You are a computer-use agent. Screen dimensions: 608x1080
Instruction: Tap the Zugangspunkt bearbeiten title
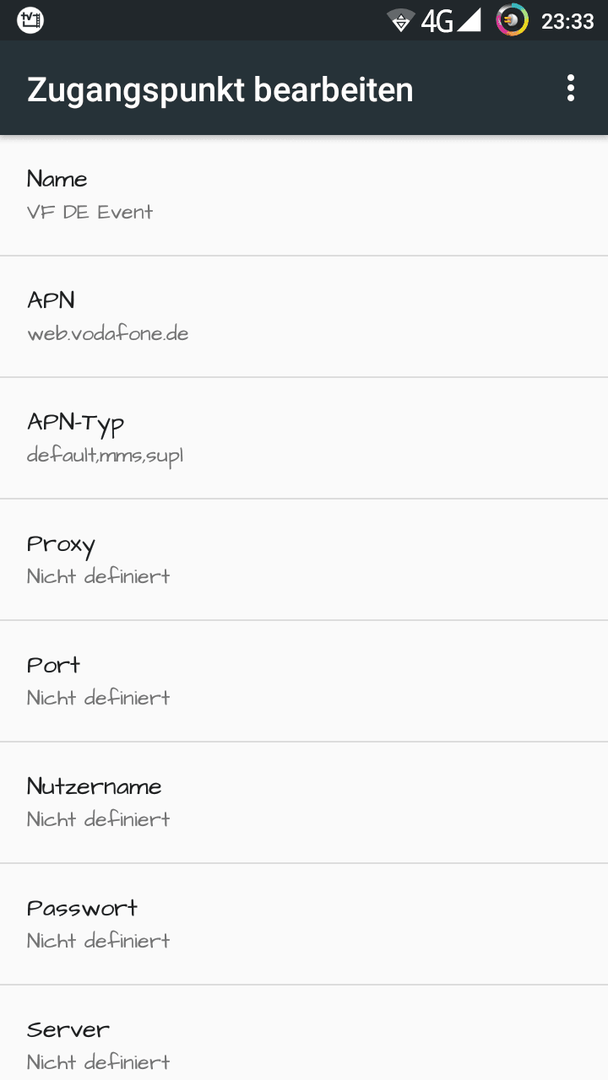[x=220, y=91]
